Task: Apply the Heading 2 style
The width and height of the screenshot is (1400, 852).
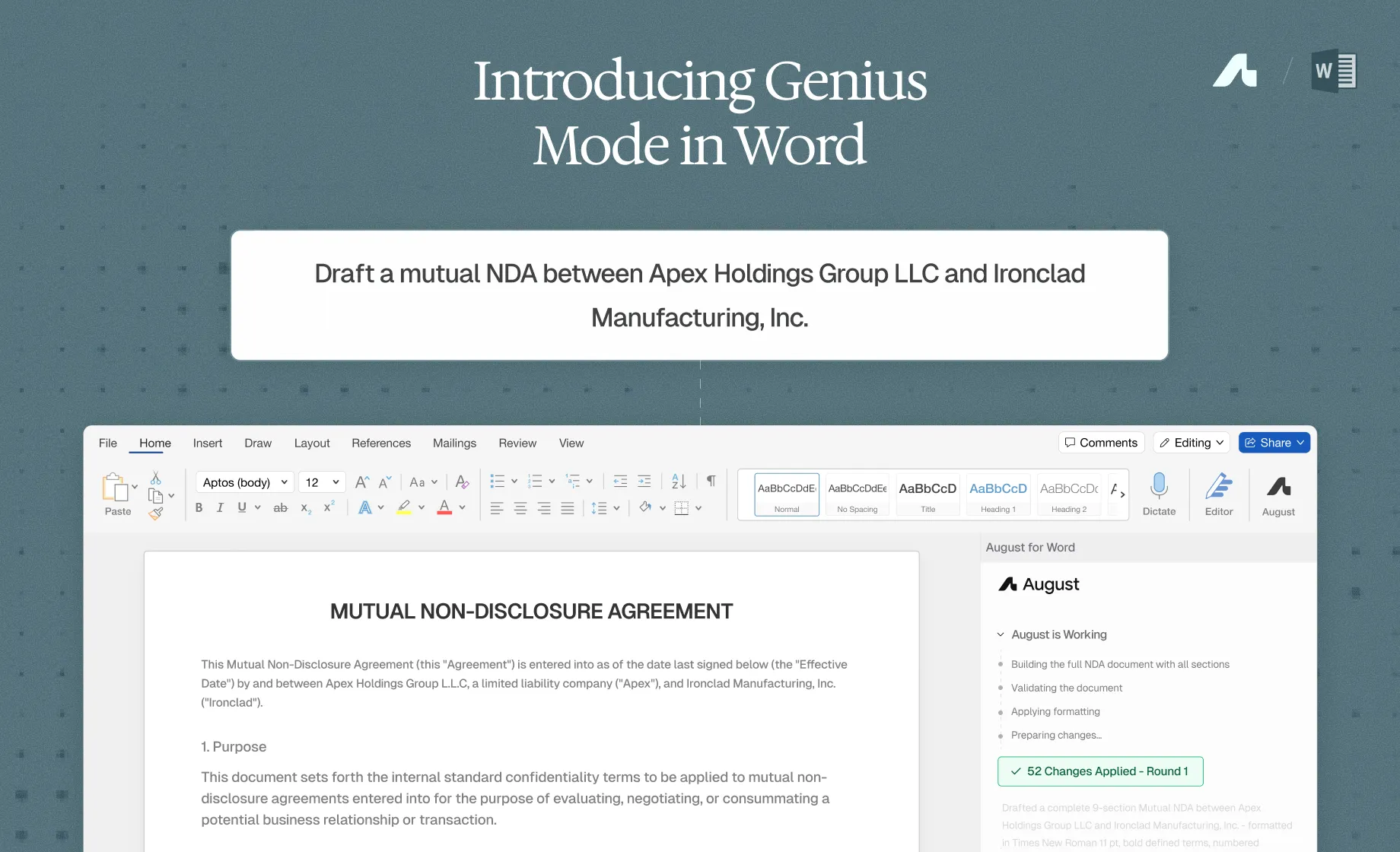Action: point(1069,494)
